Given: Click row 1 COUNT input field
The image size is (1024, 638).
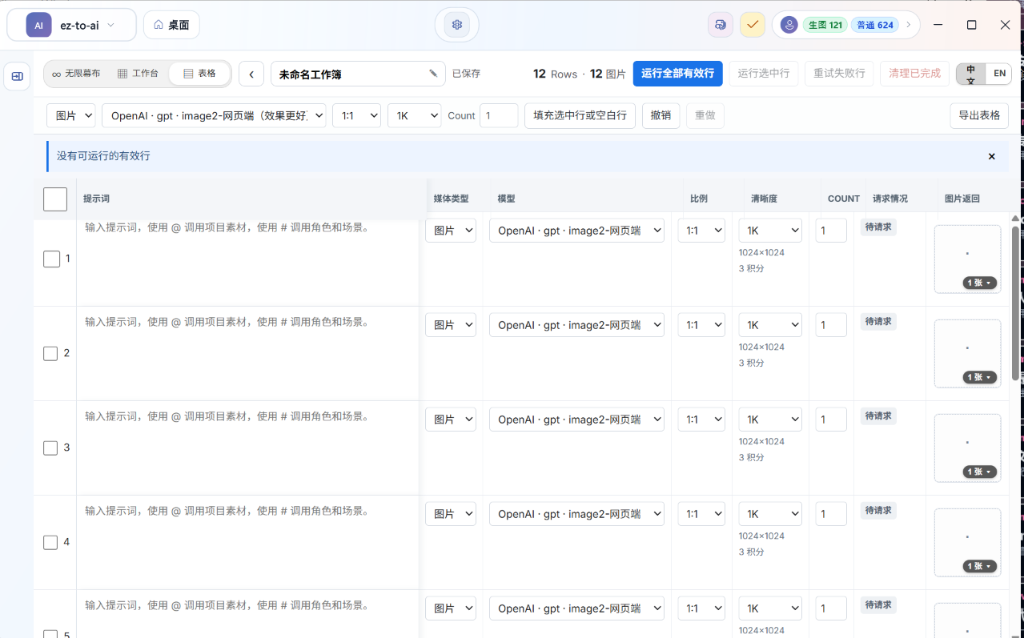Looking at the screenshot, I should tap(831, 231).
